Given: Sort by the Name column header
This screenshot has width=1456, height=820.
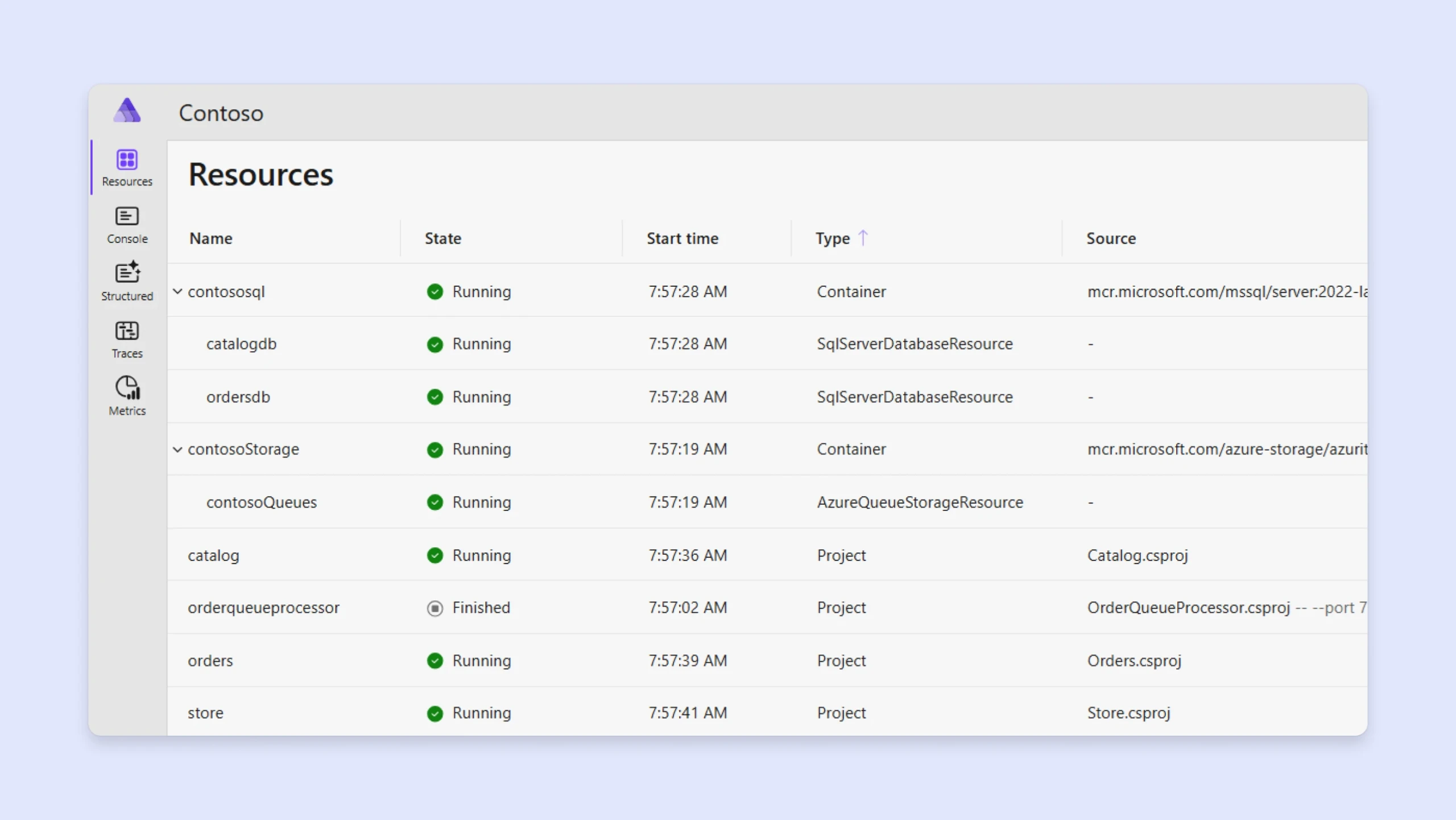Looking at the screenshot, I should (210, 238).
